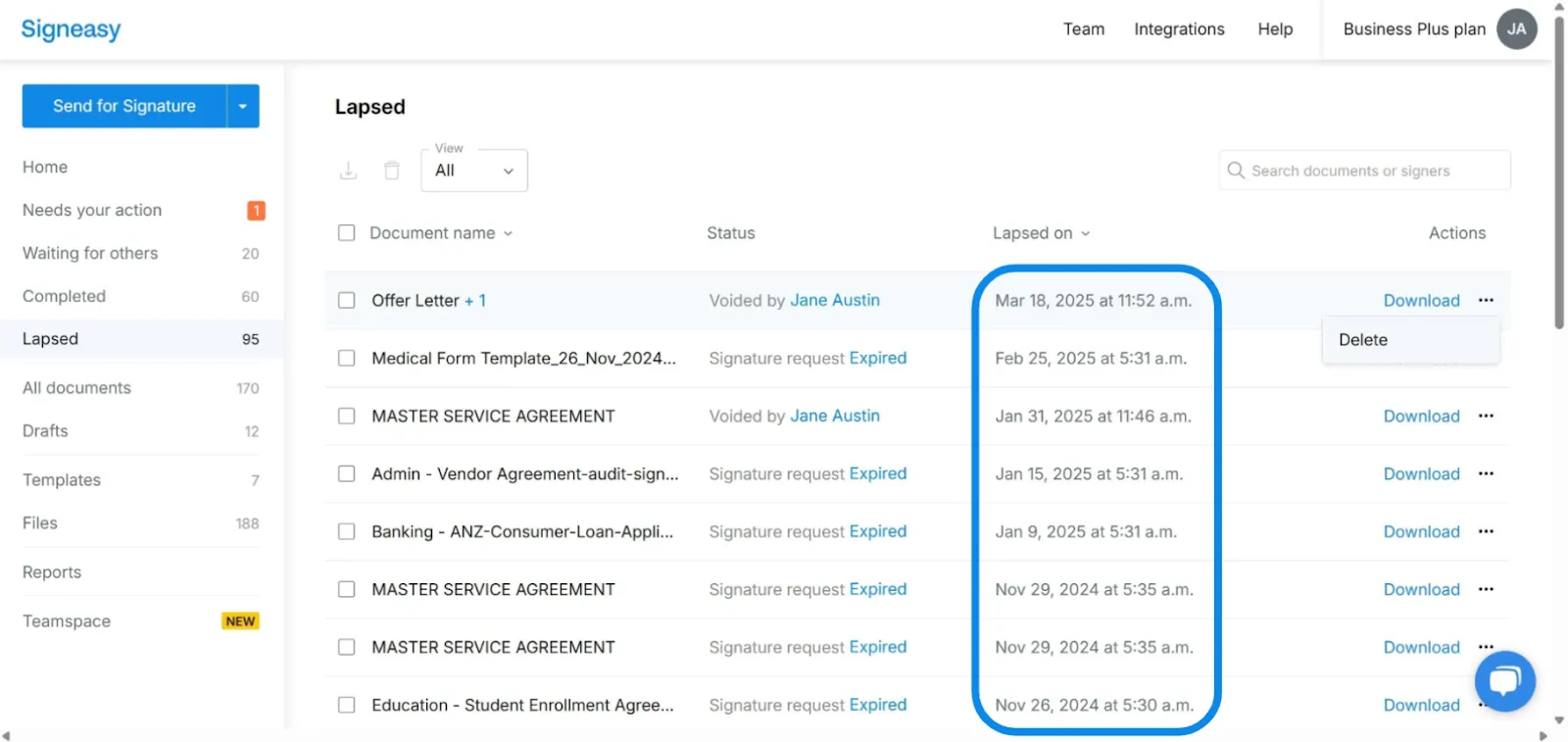Open the JA user avatar
1568x742 pixels.
[1516, 29]
